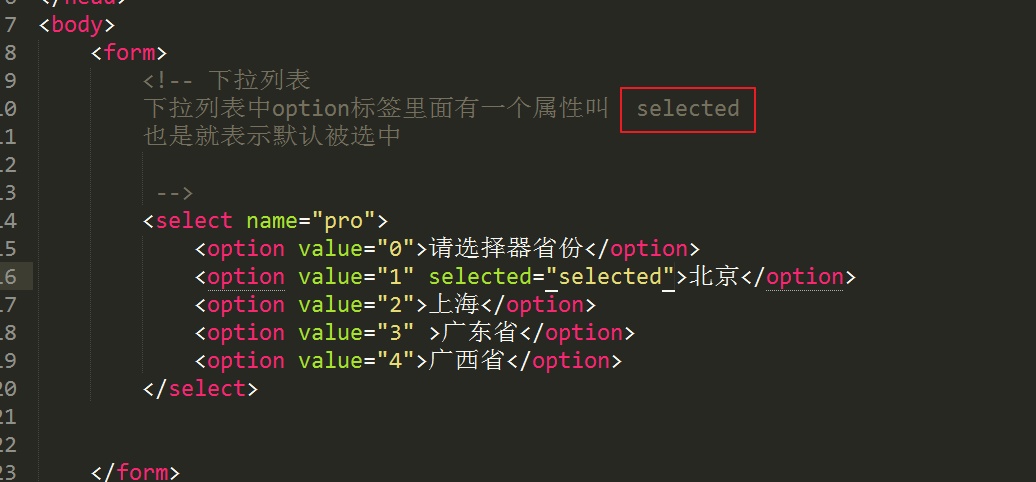
Task: Click the closing form tag
Action: coord(135,473)
